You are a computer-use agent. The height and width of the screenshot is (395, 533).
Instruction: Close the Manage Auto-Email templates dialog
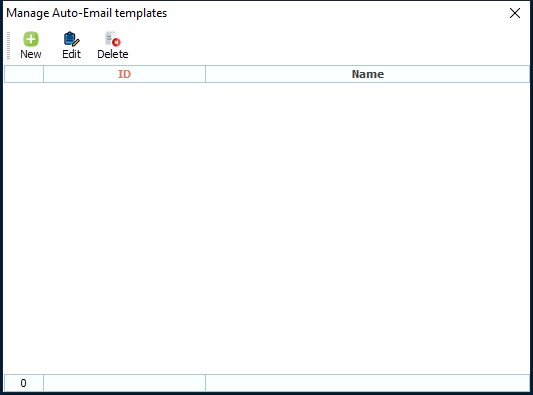(x=515, y=13)
